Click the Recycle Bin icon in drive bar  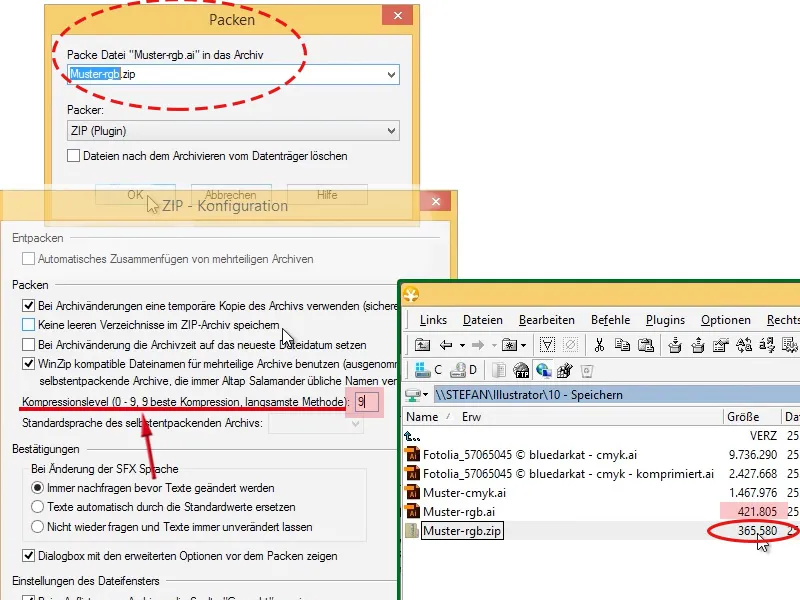[587, 370]
